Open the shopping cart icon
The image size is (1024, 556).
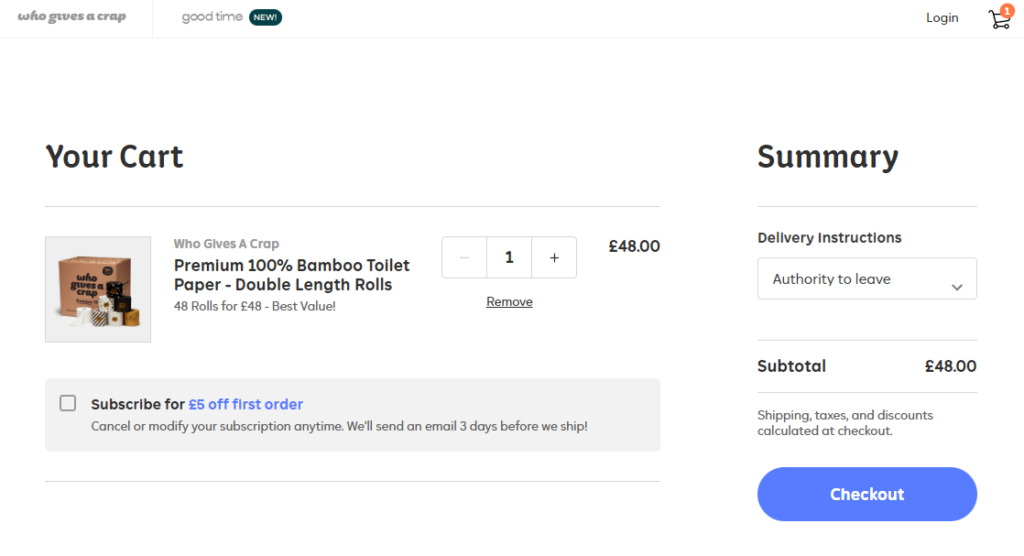coord(997,20)
